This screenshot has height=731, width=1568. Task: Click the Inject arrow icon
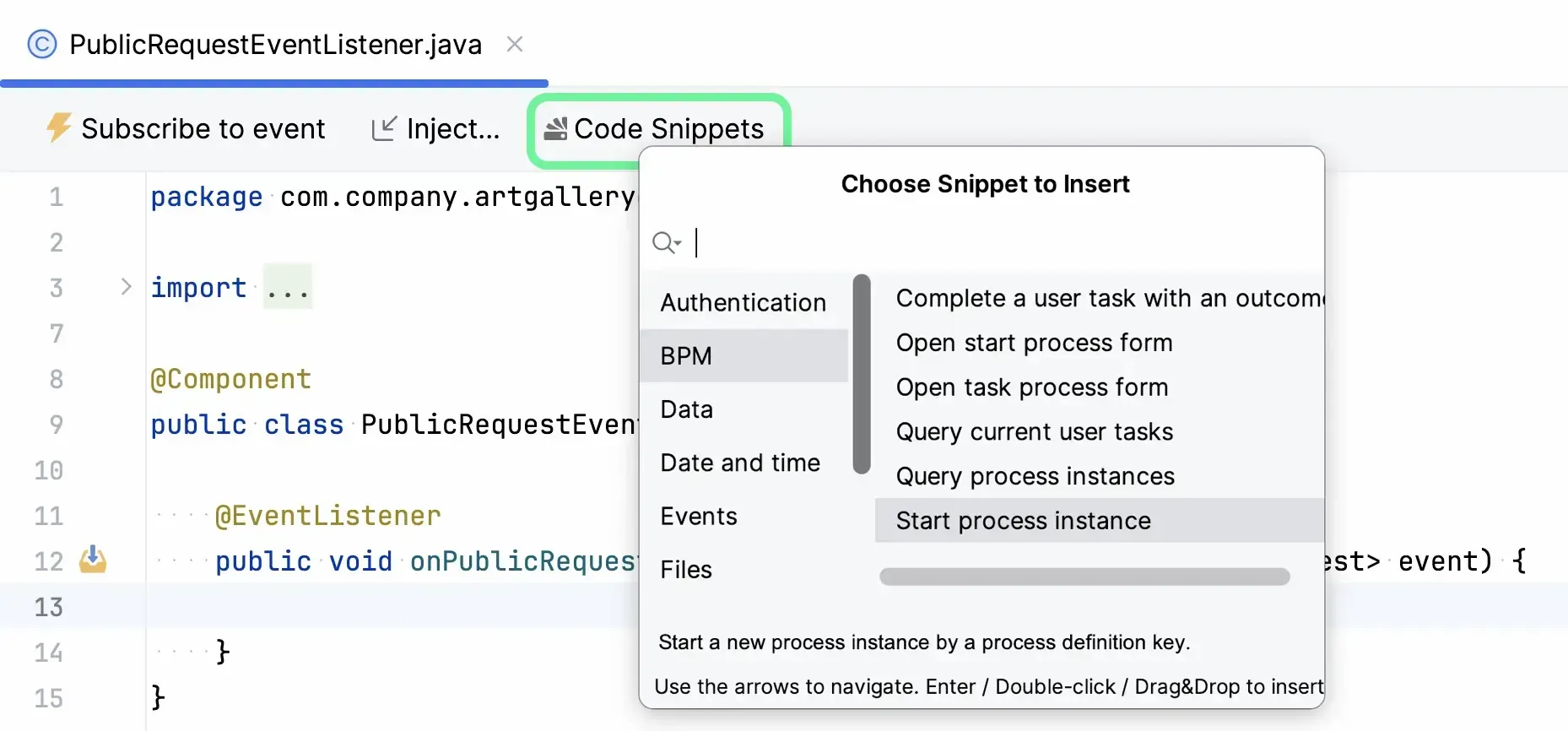click(x=384, y=128)
